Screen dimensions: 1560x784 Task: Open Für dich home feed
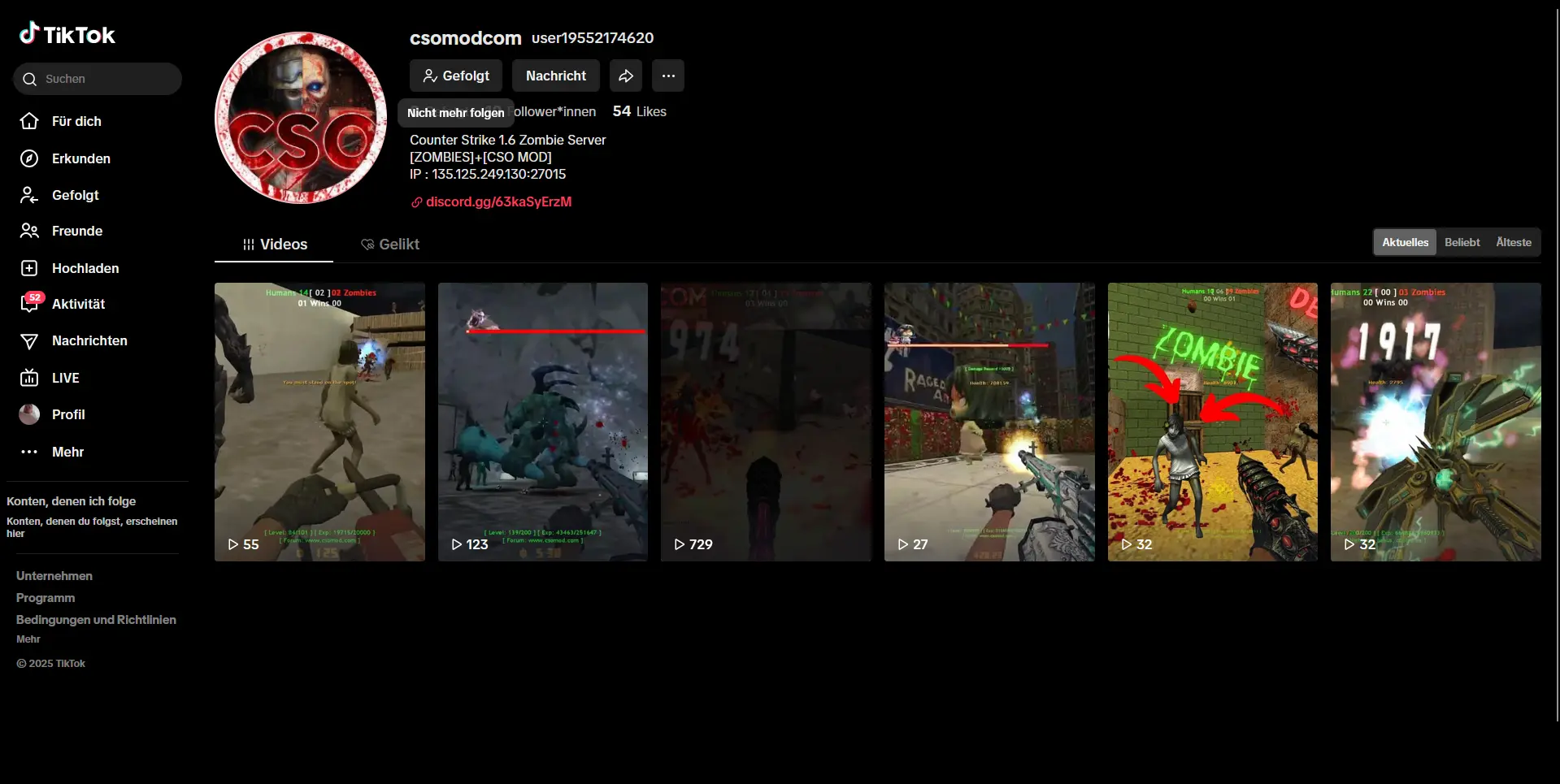point(76,121)
